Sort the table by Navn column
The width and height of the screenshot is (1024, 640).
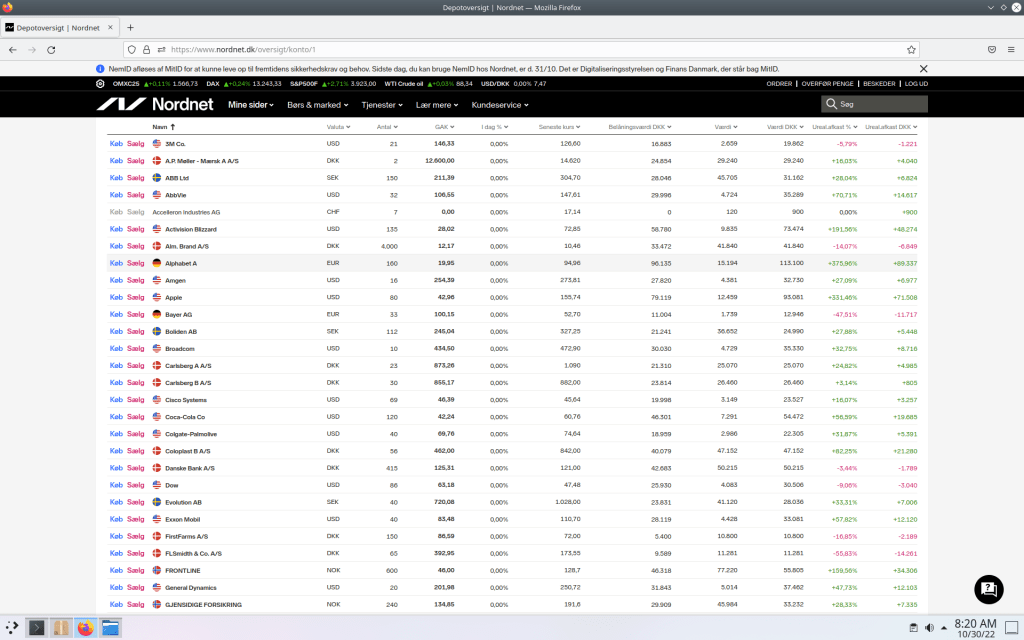[163, 127]
